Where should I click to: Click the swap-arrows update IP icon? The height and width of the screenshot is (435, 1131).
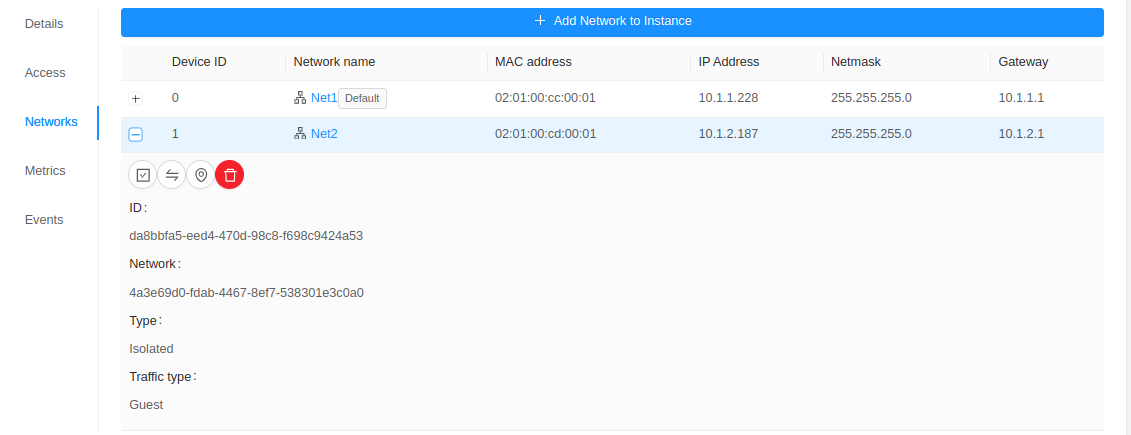[x=172, y=175]
